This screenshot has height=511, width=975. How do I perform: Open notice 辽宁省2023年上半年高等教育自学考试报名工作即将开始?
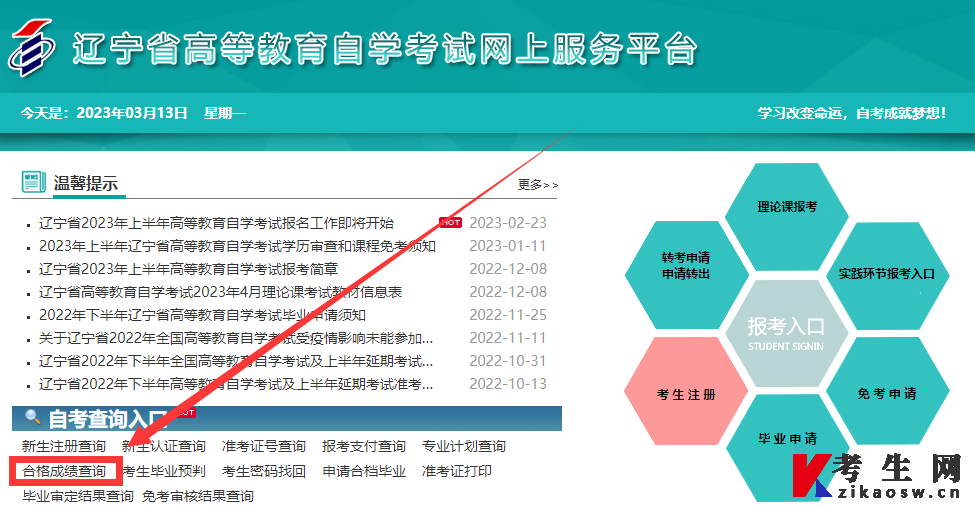coord(216,223)
